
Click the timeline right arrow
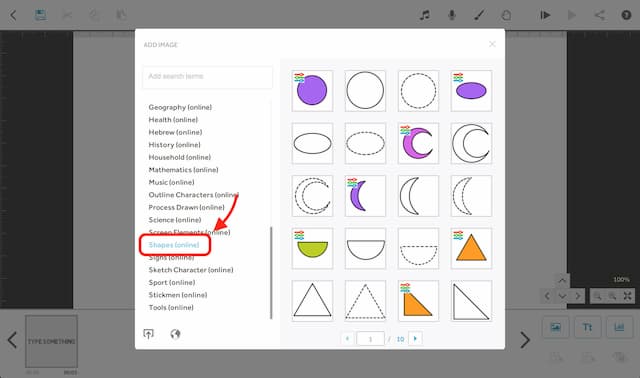(x=525, y=340)
